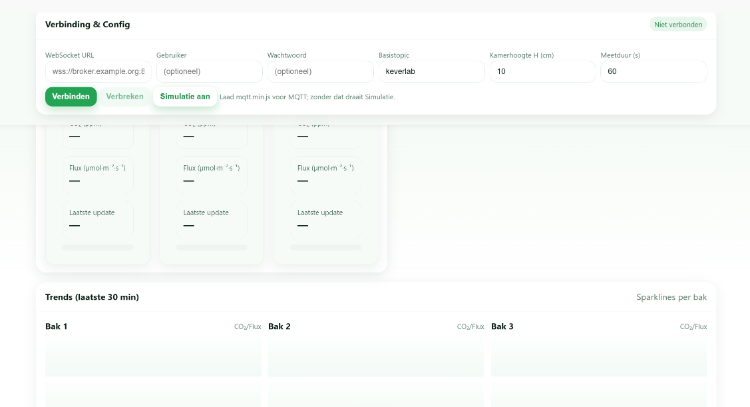The width and height of the screenshot is (750, 407).
Task: Select the Flux value in the second card
Action: tap(189, 181)
